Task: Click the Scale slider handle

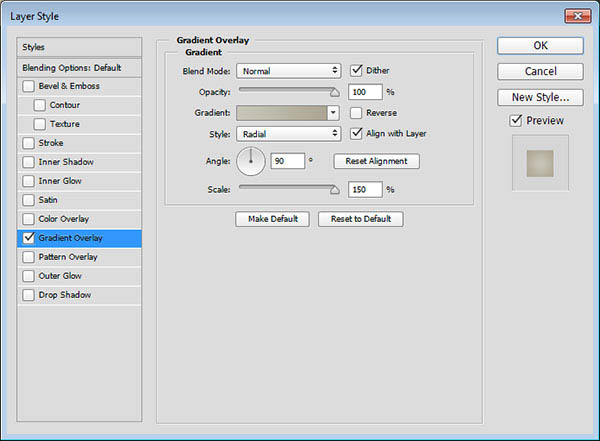Action: tap(335, 190)
